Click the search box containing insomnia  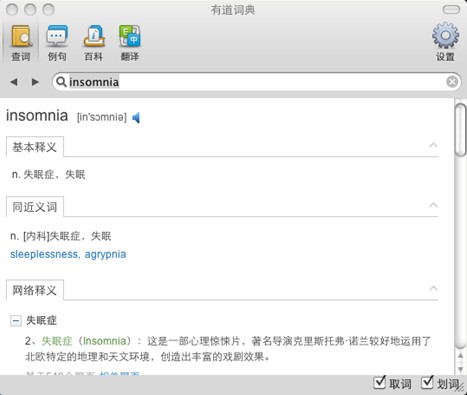point(257,82)
